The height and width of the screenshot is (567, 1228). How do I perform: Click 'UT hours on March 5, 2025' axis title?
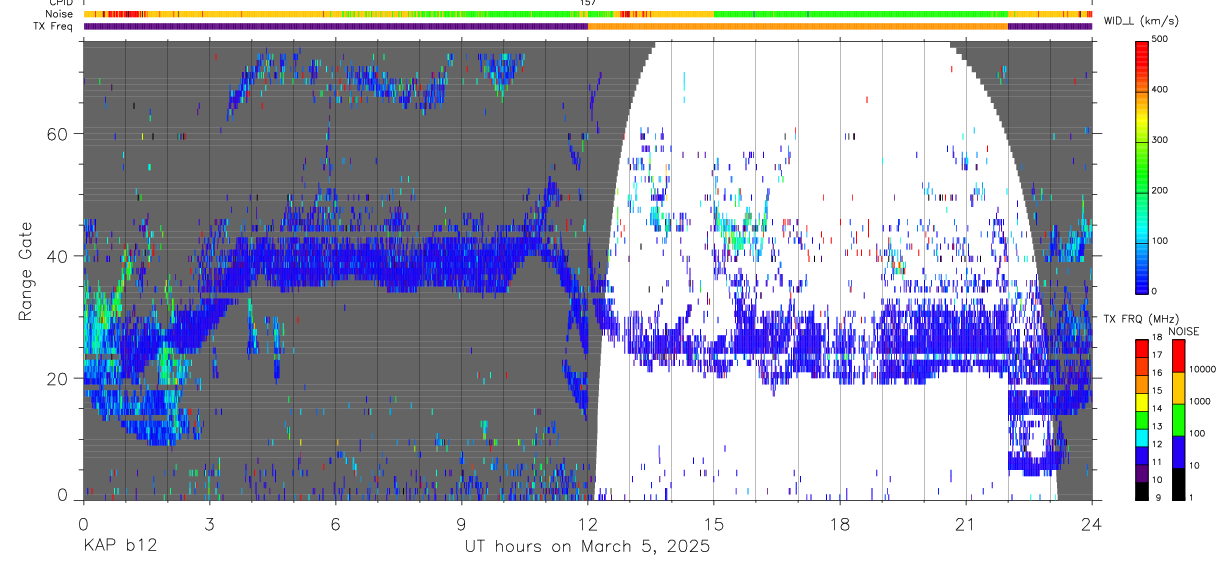pos(587,547)
